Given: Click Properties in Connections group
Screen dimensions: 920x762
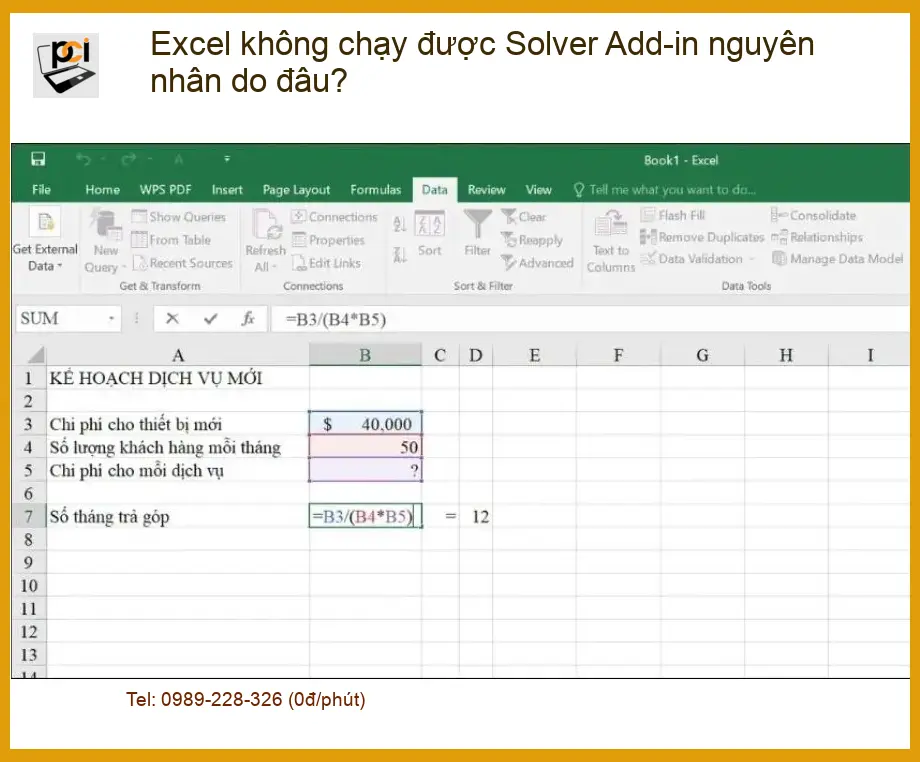Looking at the screenshot, I should (329, 240).
